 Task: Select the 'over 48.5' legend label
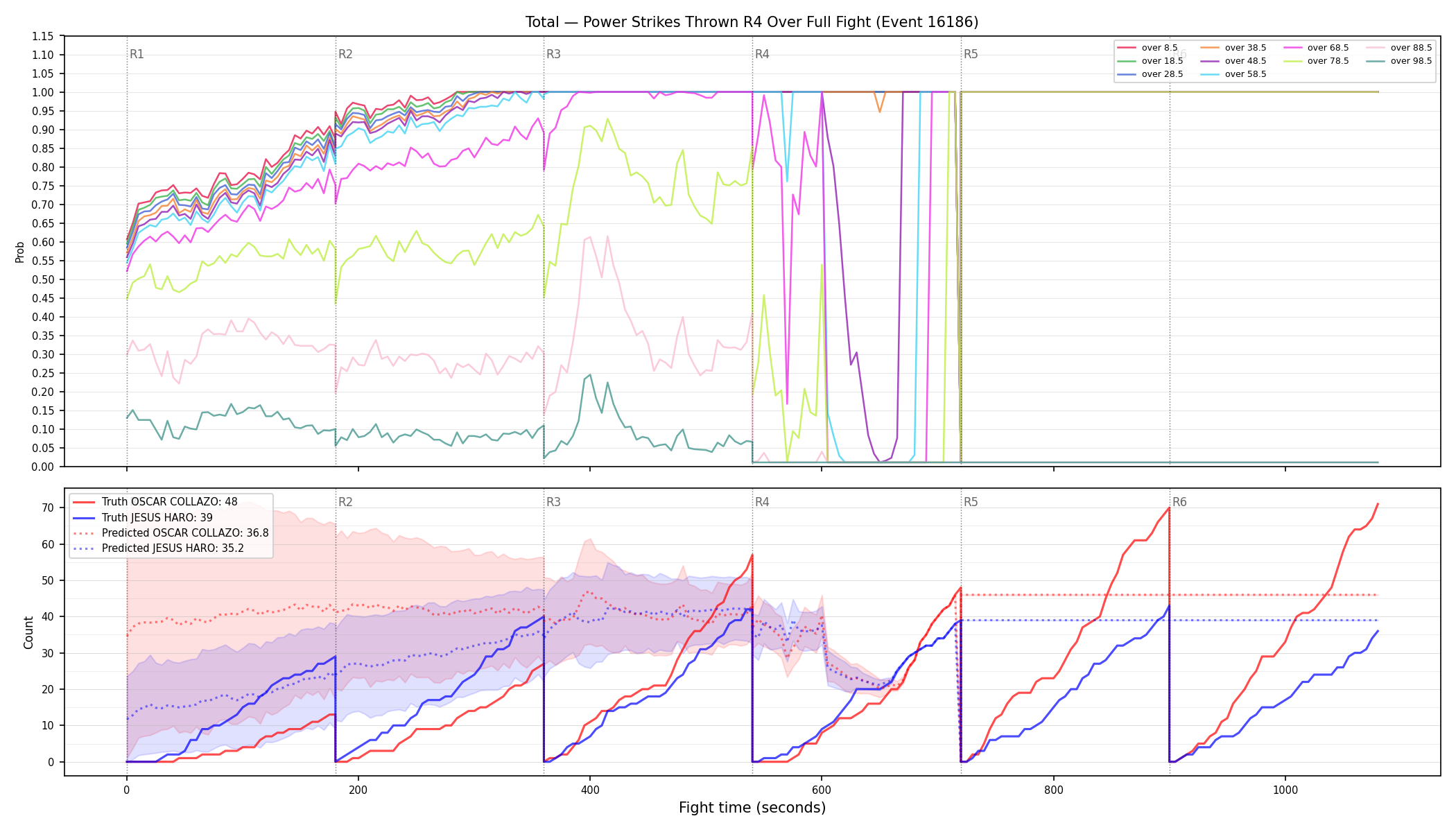pos(1245,61)
